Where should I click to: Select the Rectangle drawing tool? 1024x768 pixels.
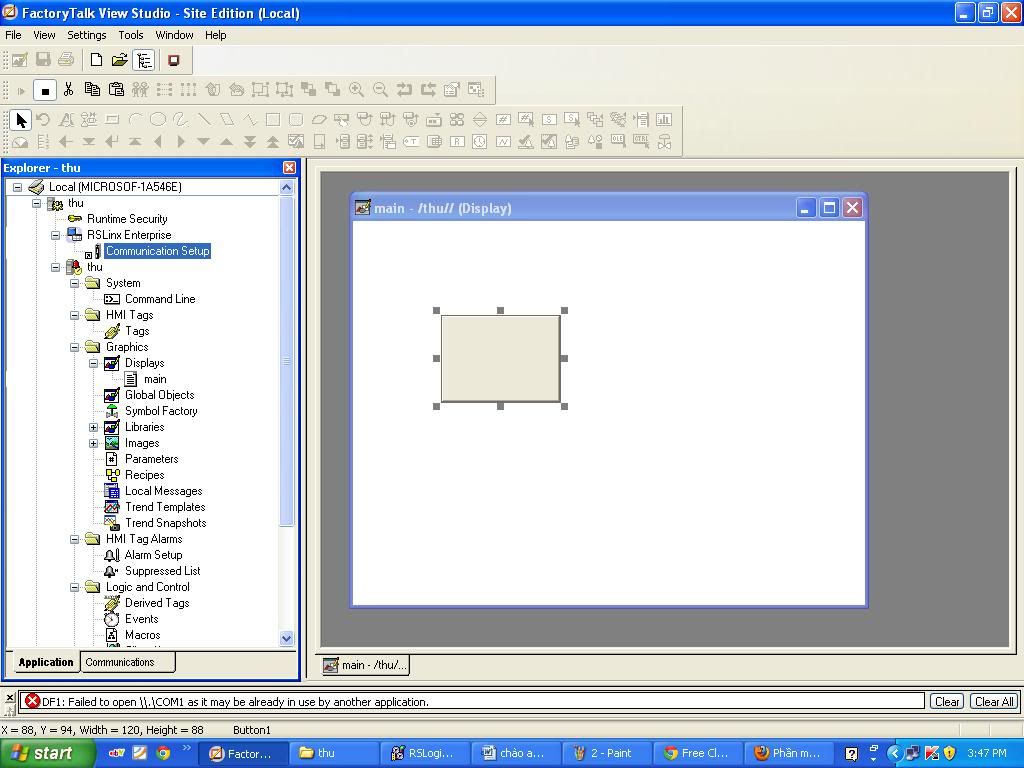pos(273,120)
